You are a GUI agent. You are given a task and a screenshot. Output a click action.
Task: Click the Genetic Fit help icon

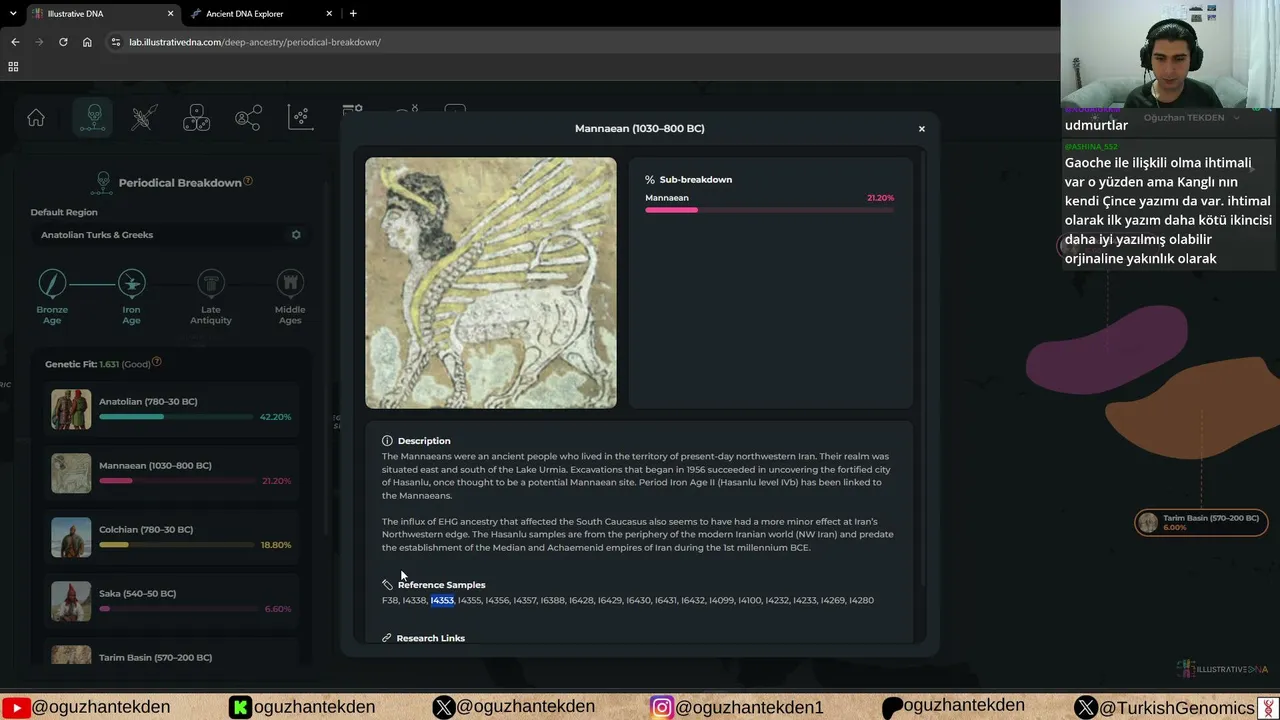pyautogui.click(x=157, y=362)
